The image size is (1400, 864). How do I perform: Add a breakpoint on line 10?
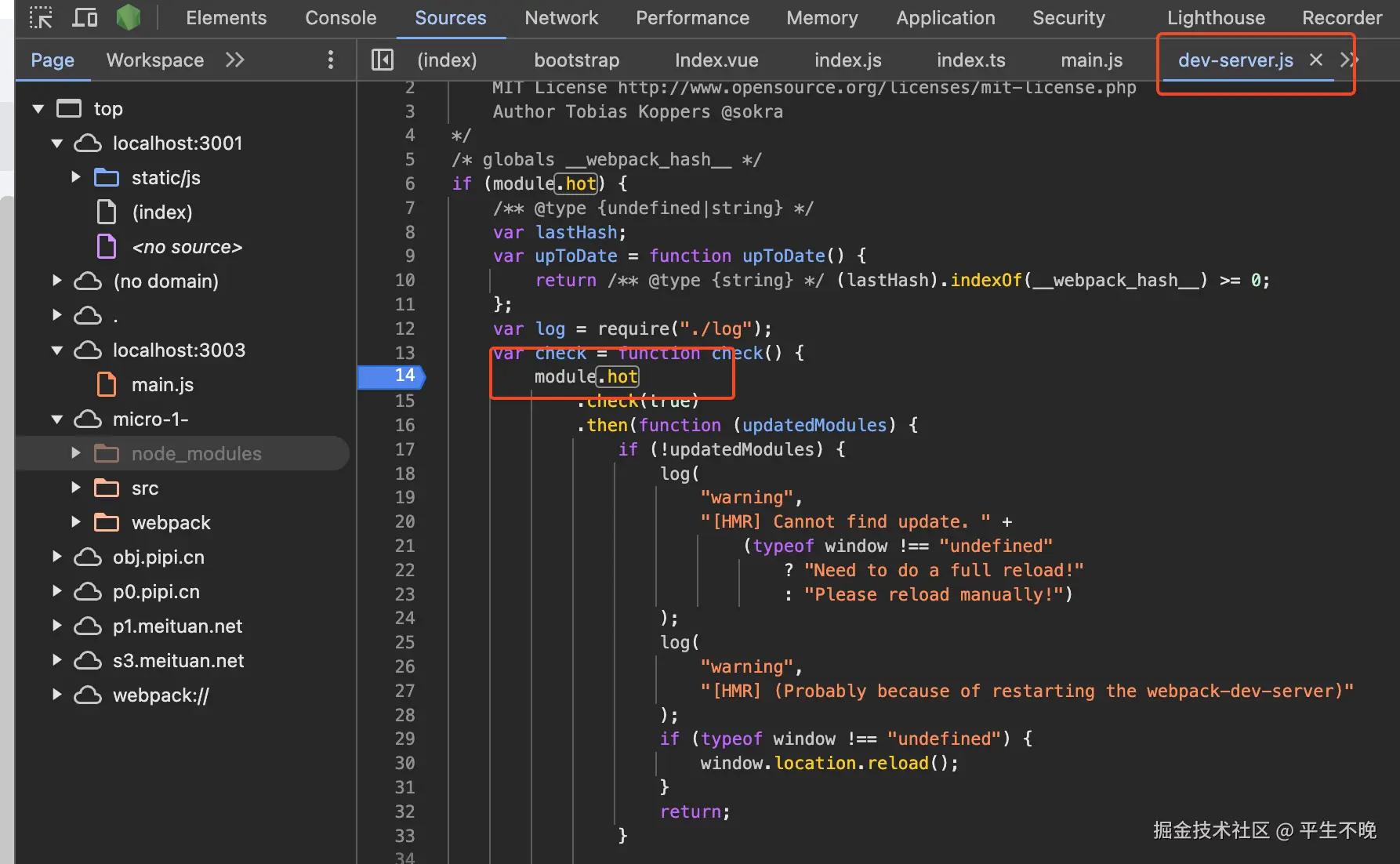(x=404, y=280)
